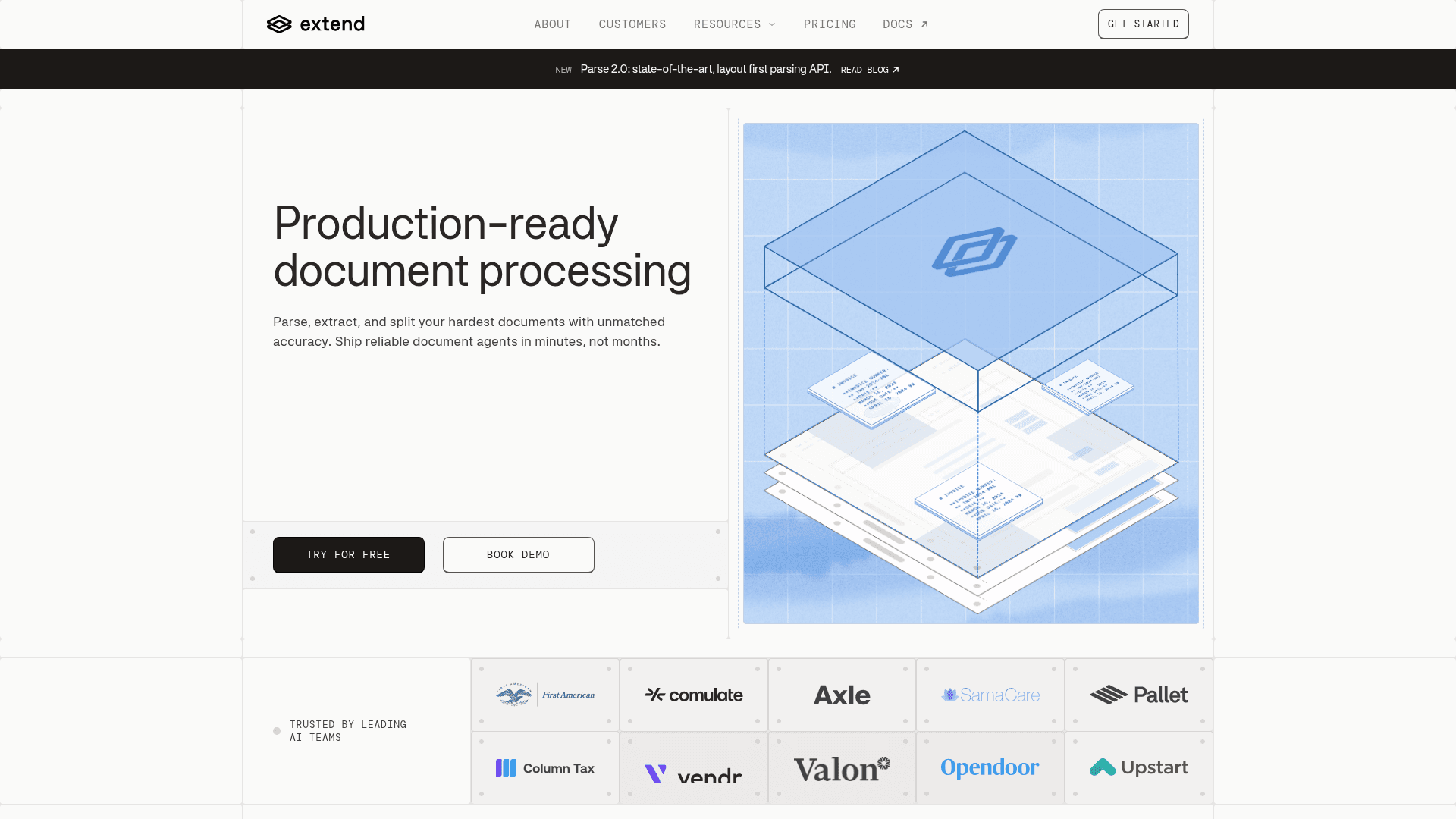This screenshot has height=819, width=1456.
Task: Click the Upstart logo
Action: coord(1139,767)
